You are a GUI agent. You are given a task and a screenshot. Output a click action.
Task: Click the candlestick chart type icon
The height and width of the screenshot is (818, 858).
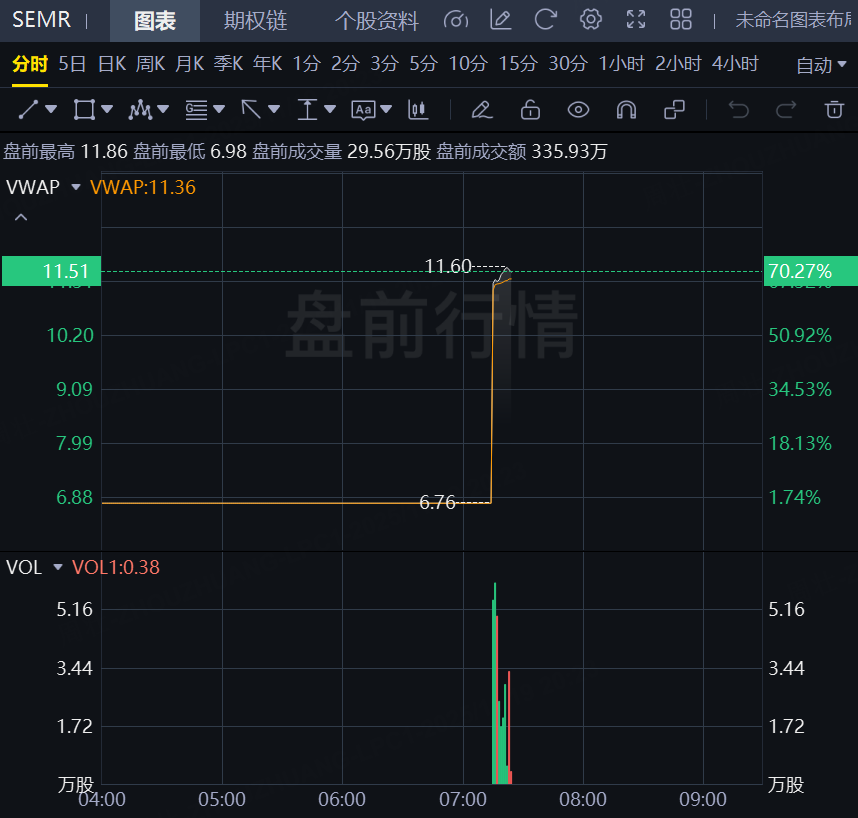pyautogui.click(x=418, y=109)
